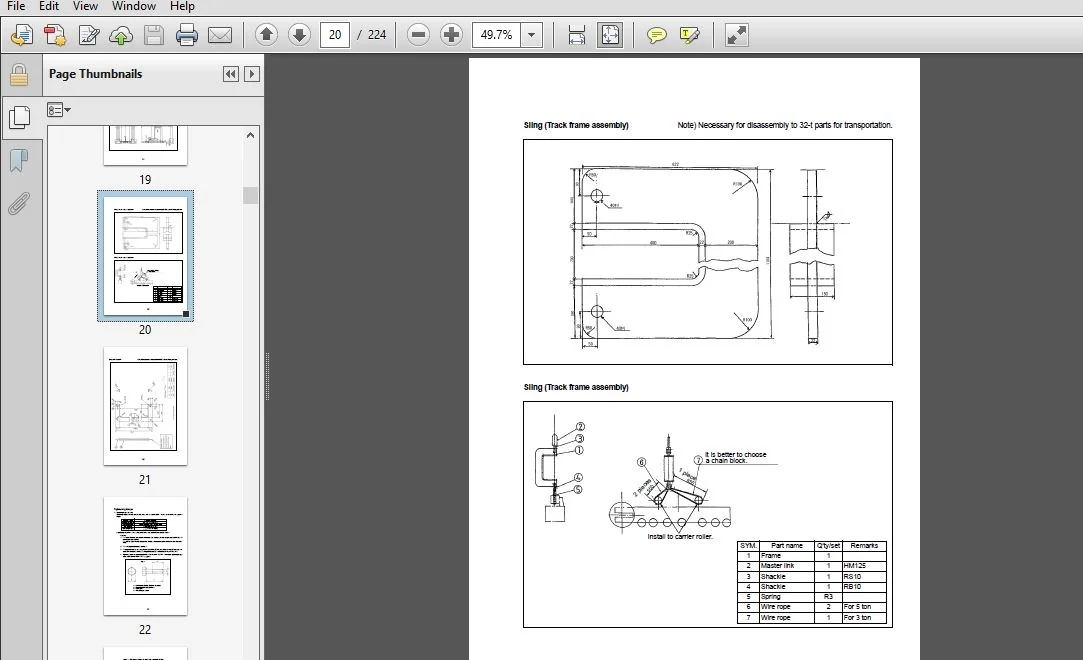
Task: Click the Print icon
Action: tap(186, 35)
